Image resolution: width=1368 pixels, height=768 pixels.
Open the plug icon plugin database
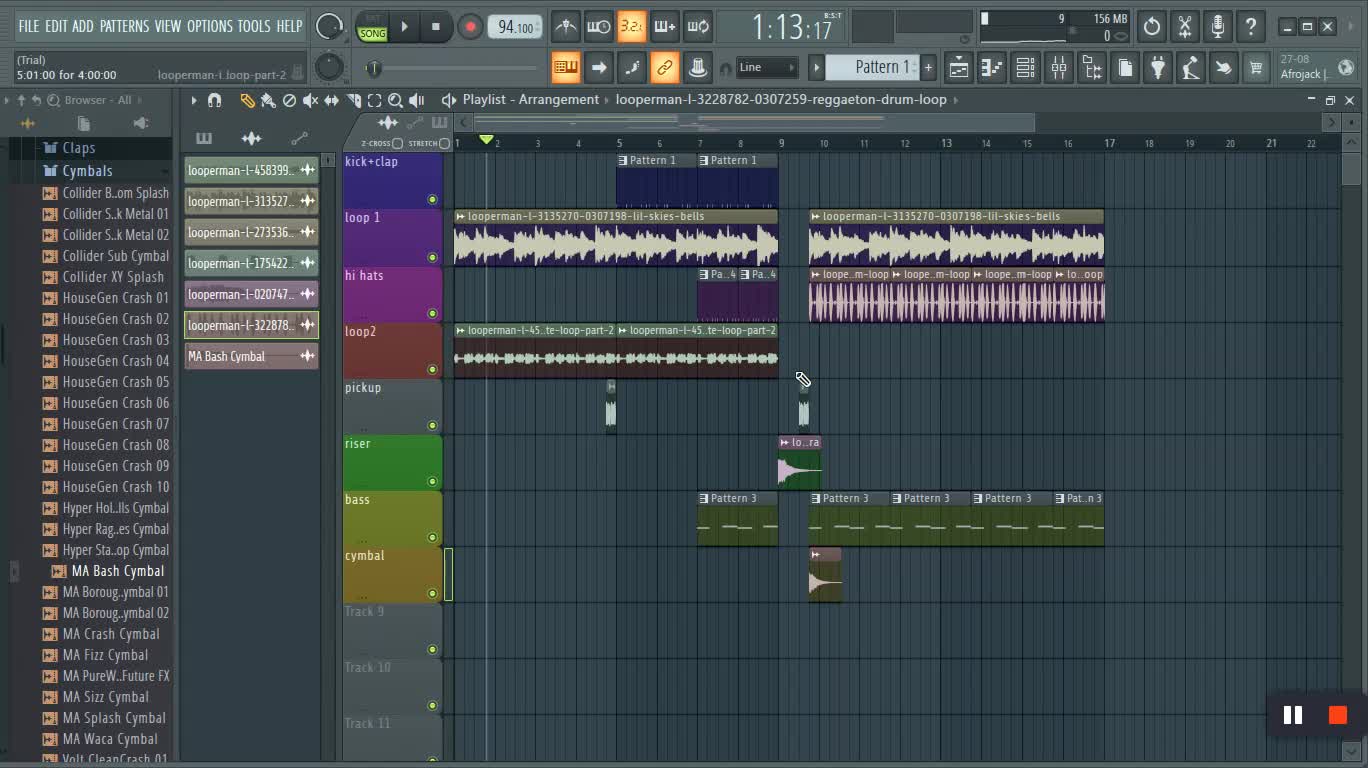[x=1158, y=68]
